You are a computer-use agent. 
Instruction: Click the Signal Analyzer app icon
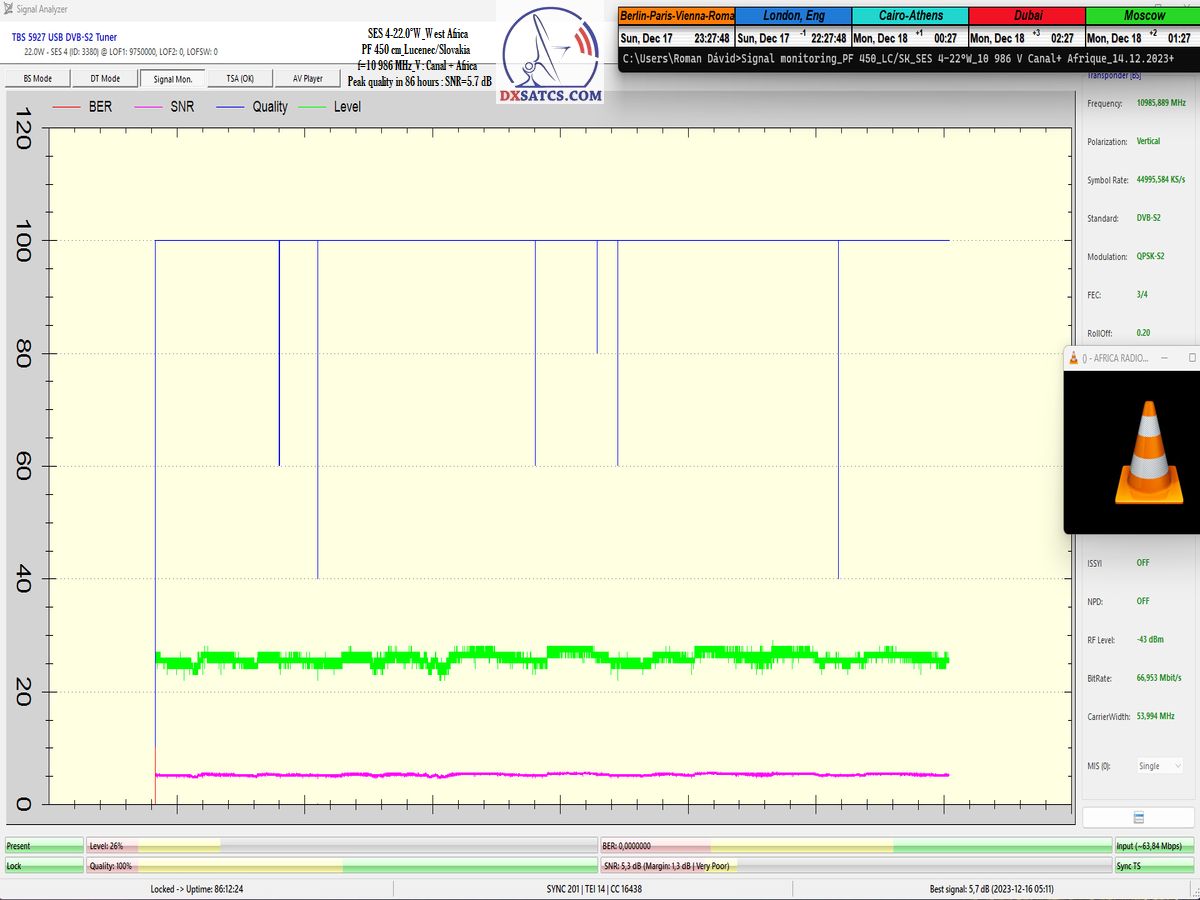coord(8,8)
